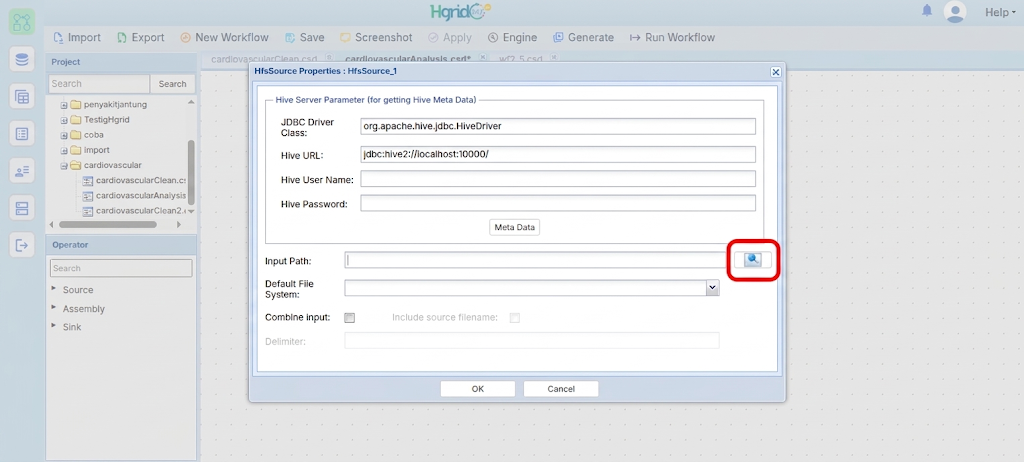Click the project tree vertical scrollbar

191,171
